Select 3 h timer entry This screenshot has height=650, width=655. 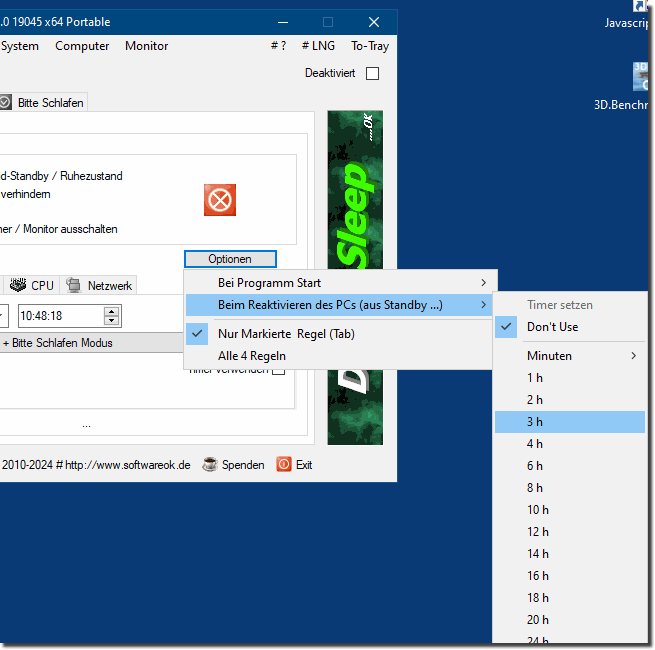tap(570, 422)
